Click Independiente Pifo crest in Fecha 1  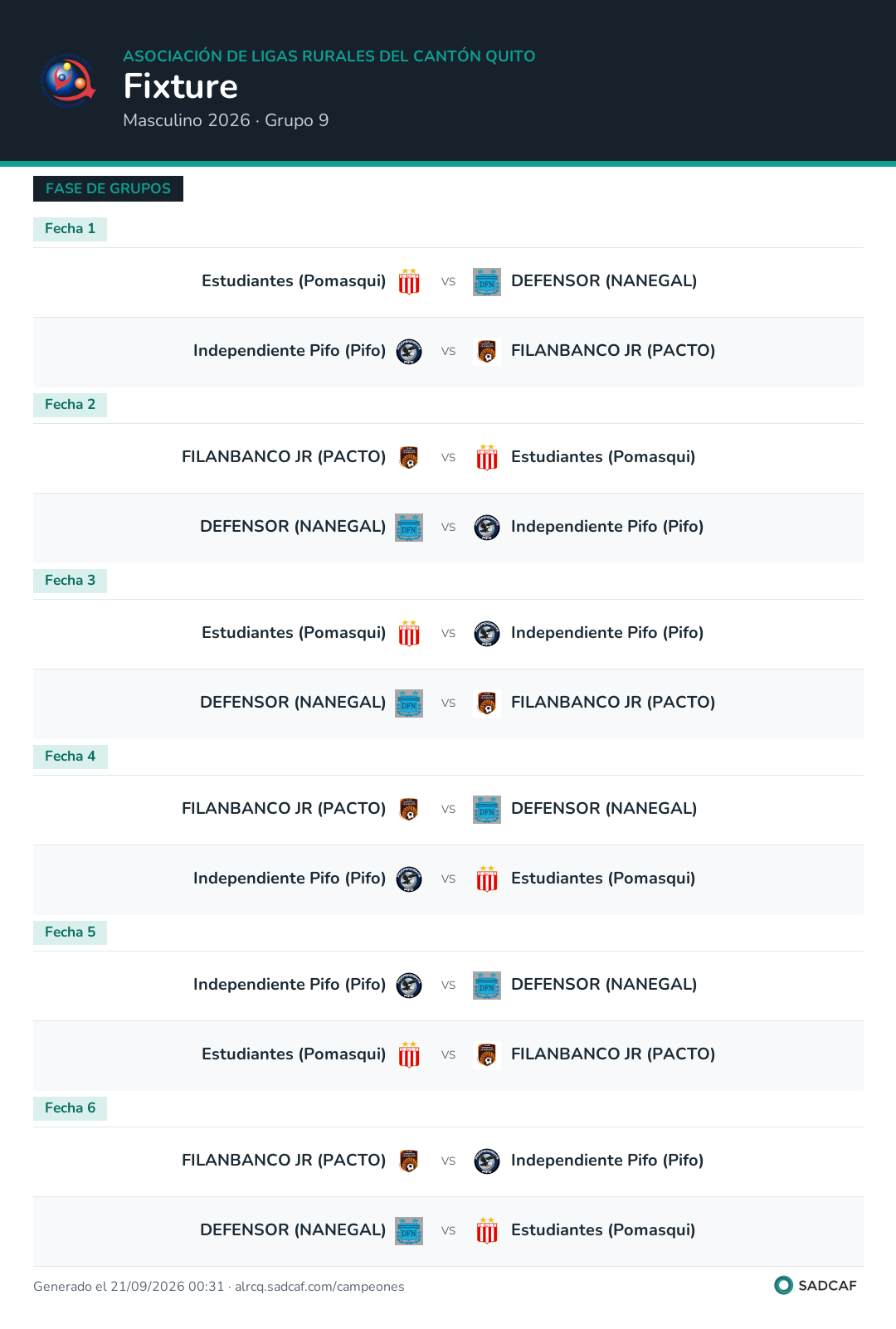409,352
